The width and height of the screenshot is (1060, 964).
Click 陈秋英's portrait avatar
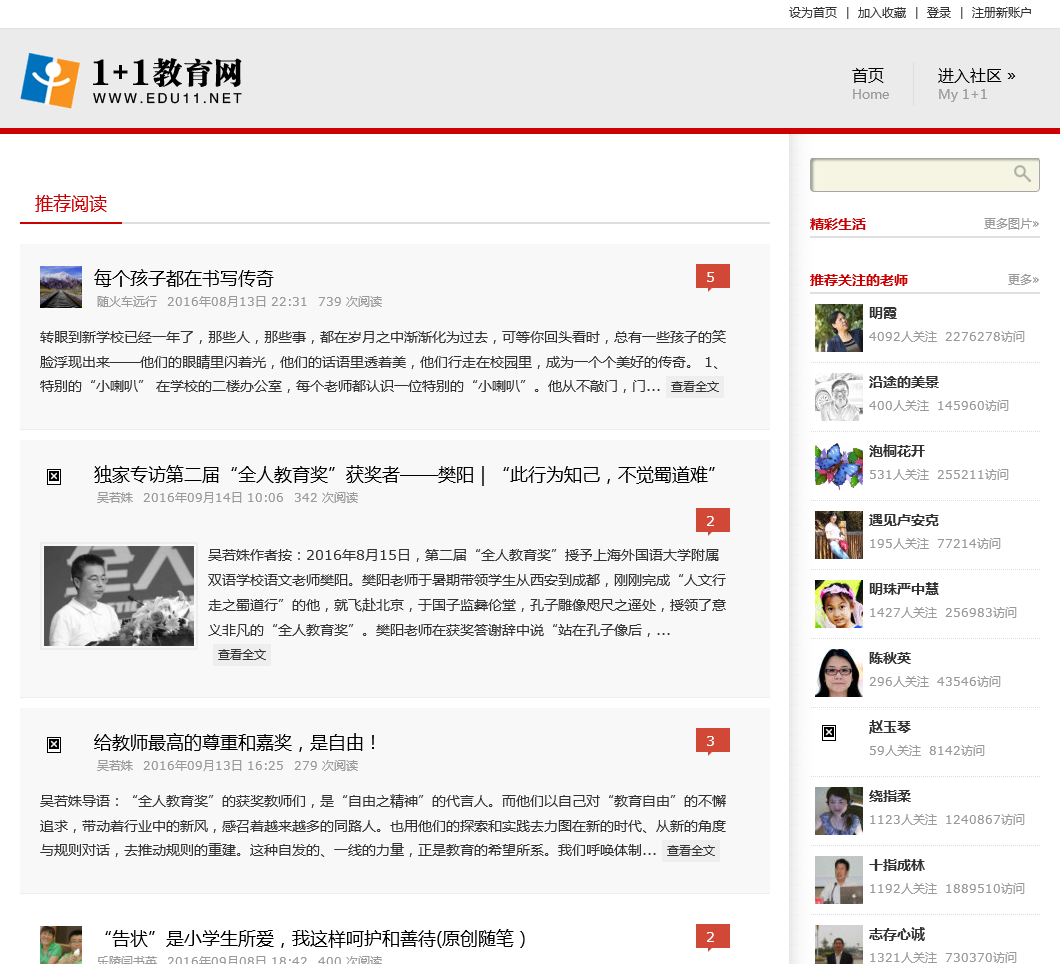pos(838,673)
